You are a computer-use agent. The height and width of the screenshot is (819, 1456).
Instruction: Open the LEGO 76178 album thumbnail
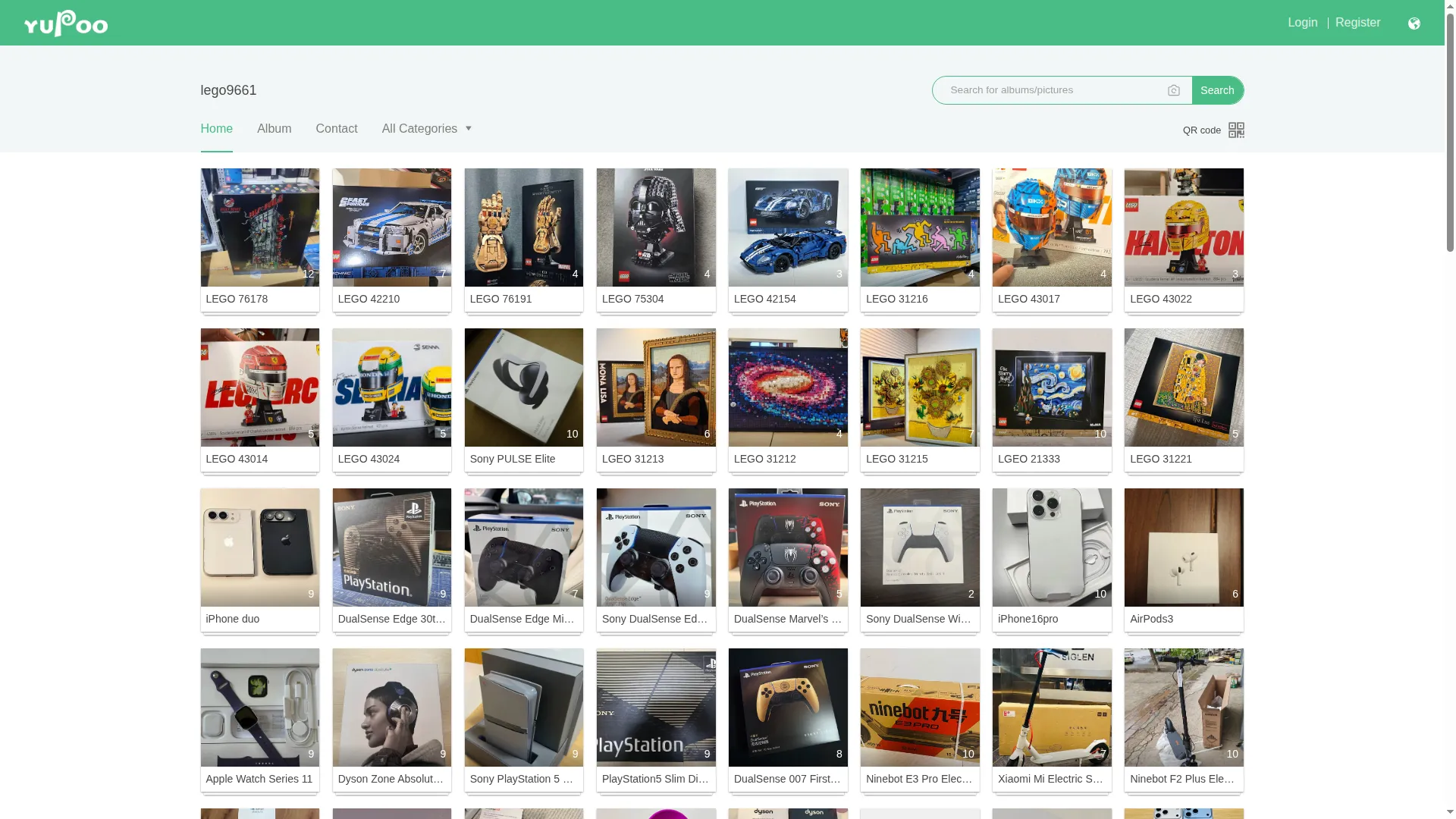259,227
